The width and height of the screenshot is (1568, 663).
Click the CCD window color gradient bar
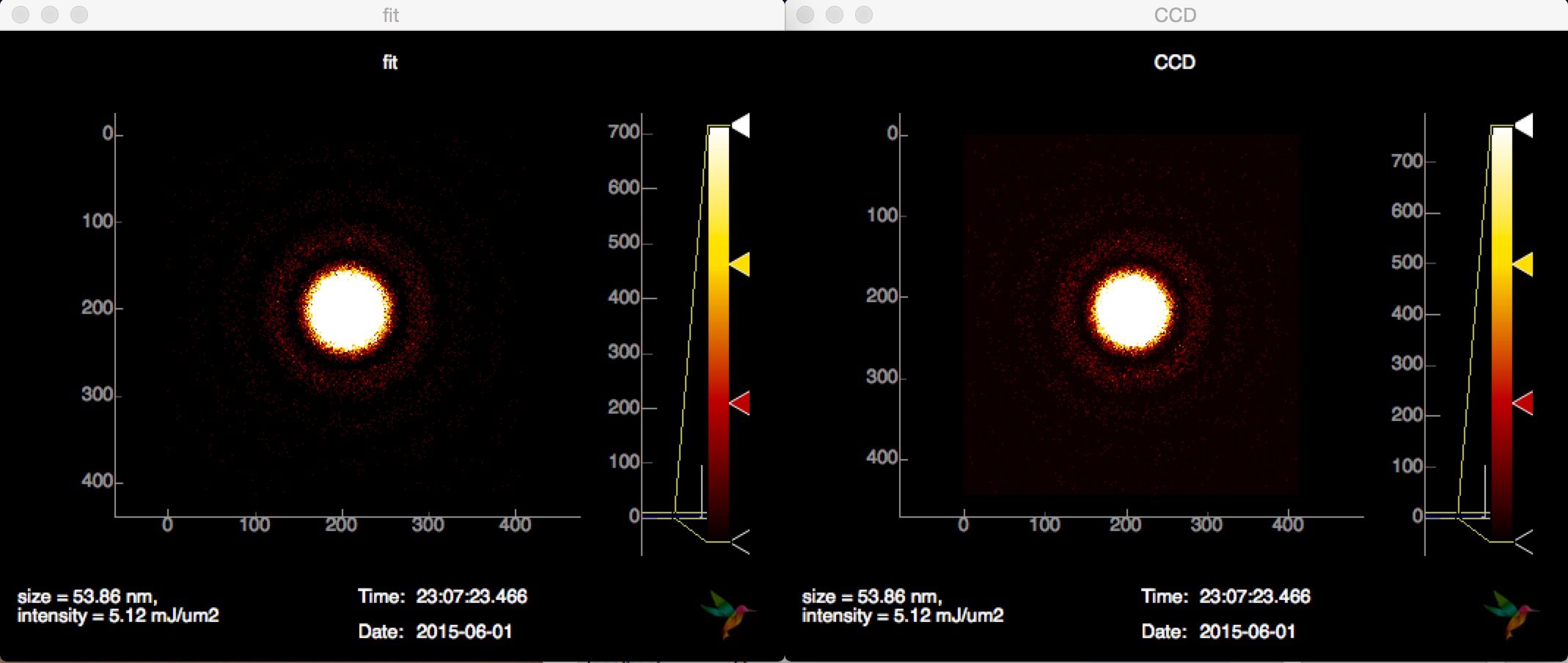1502,334
